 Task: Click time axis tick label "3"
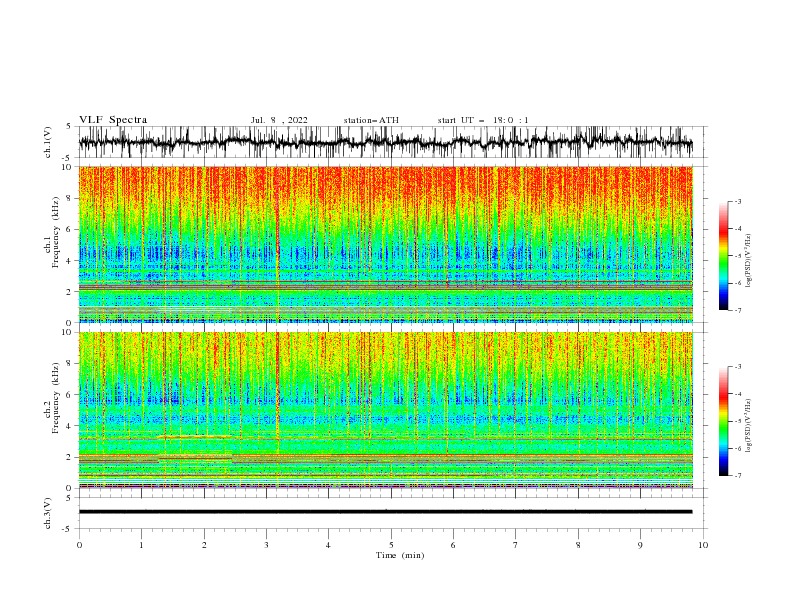266,545
